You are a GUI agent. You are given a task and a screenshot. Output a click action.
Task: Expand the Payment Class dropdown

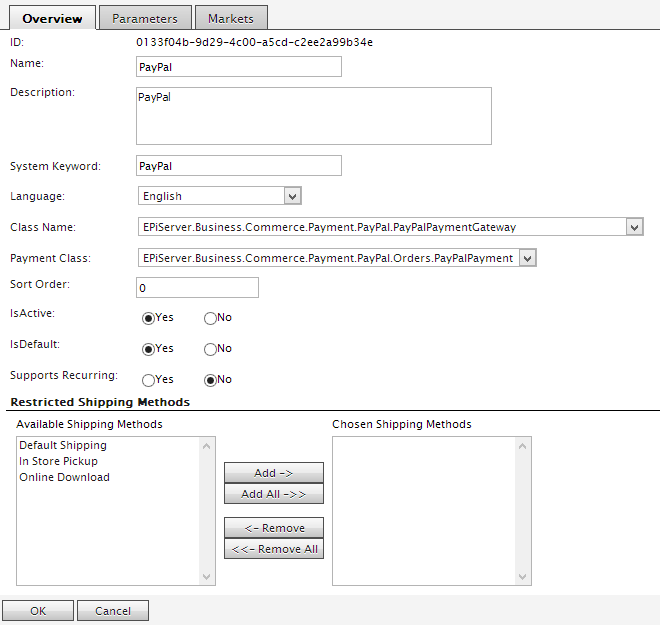pyautogui.click(x=337, y=258)
